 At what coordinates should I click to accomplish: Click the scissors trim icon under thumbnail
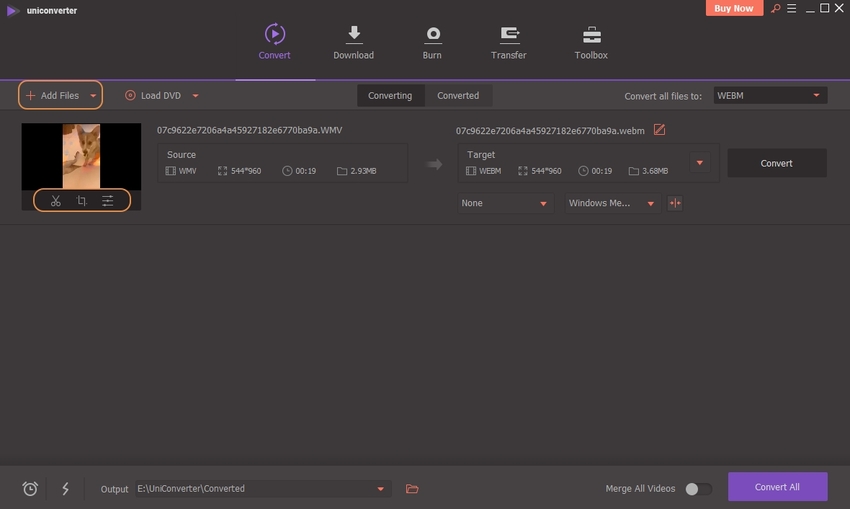click(x=56, y=201)
